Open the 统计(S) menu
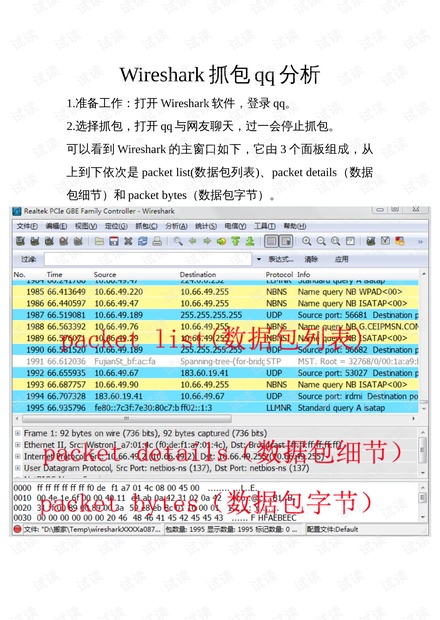The height and width of the screenshot is (620, 440). 206,226
